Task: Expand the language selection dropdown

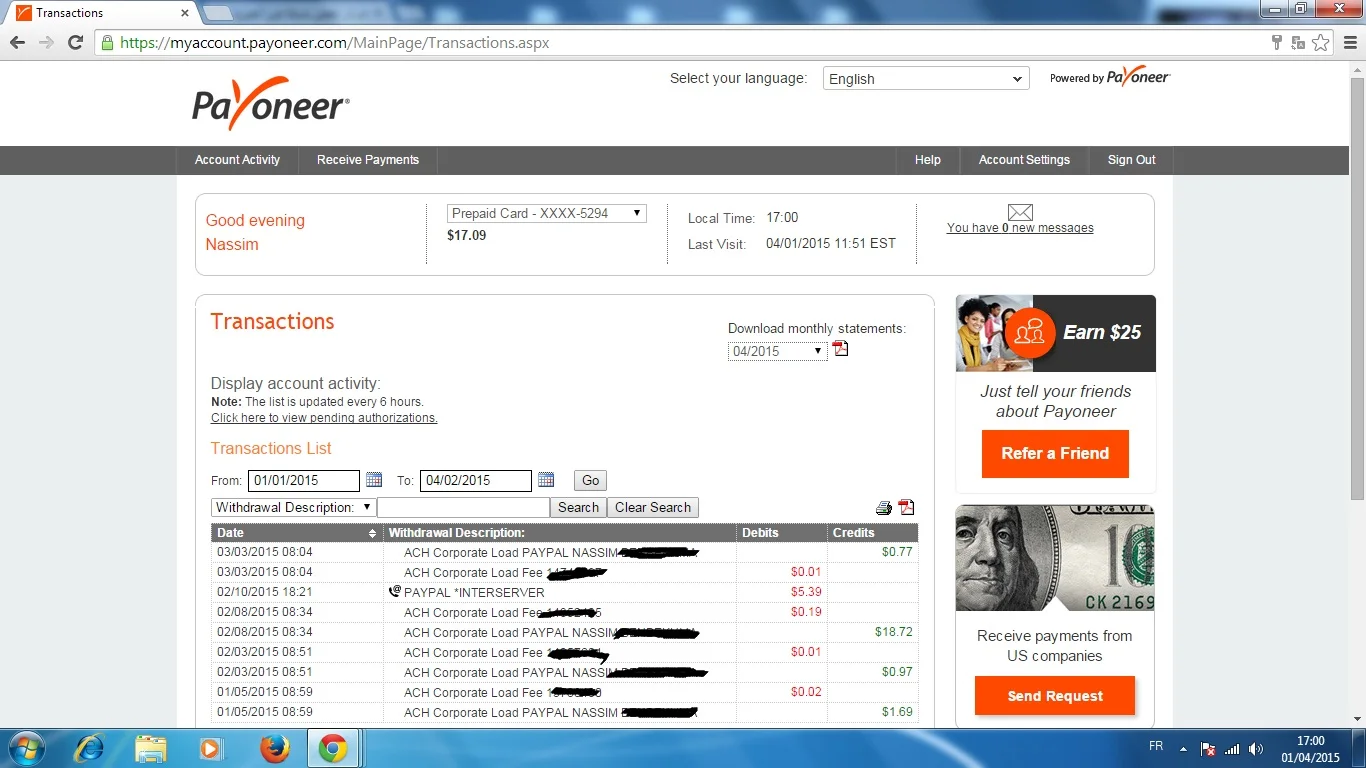Action: pos(925,79)
